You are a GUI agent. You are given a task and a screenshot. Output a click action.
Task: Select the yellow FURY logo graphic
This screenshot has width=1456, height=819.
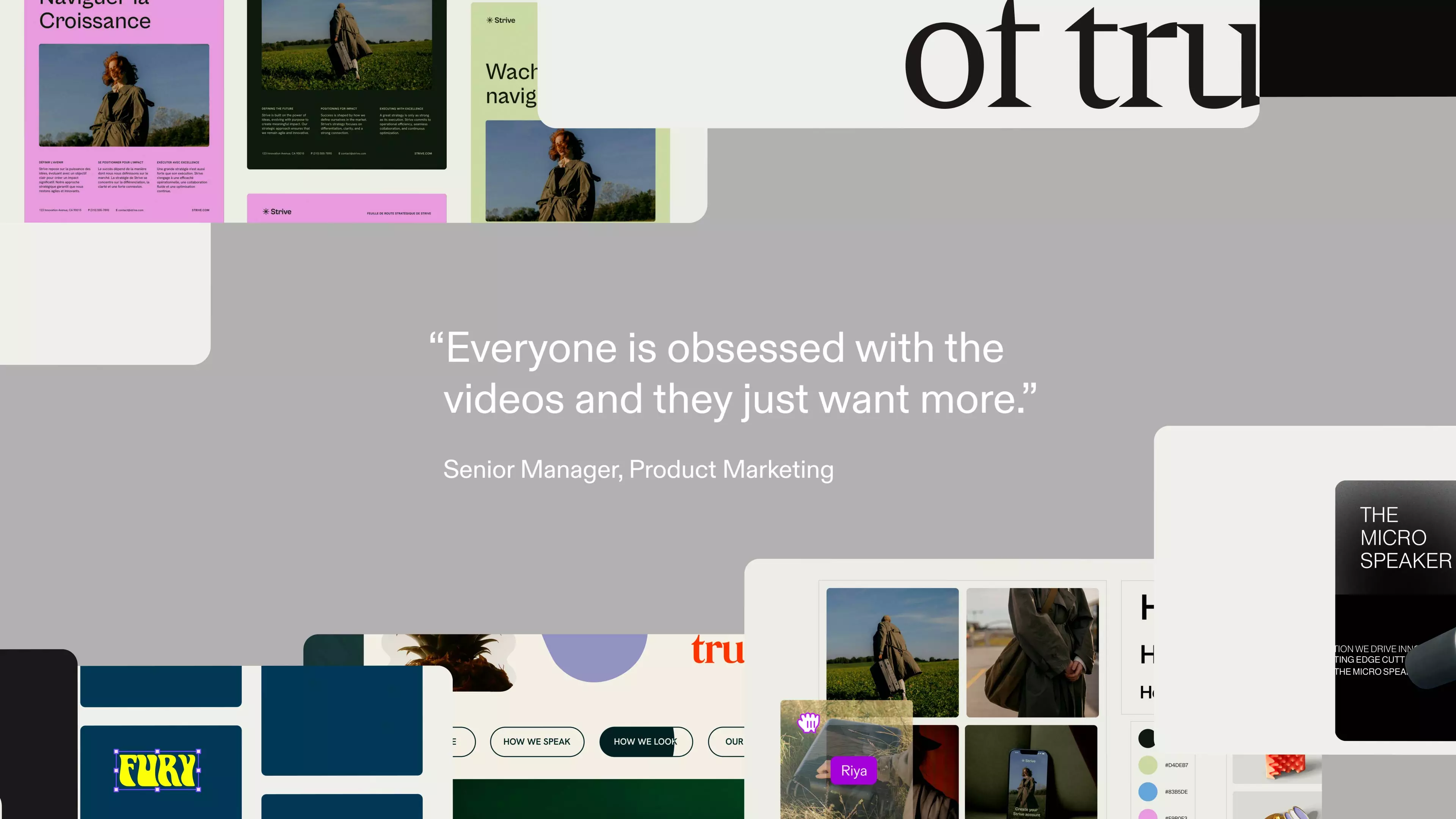[158, 770]
